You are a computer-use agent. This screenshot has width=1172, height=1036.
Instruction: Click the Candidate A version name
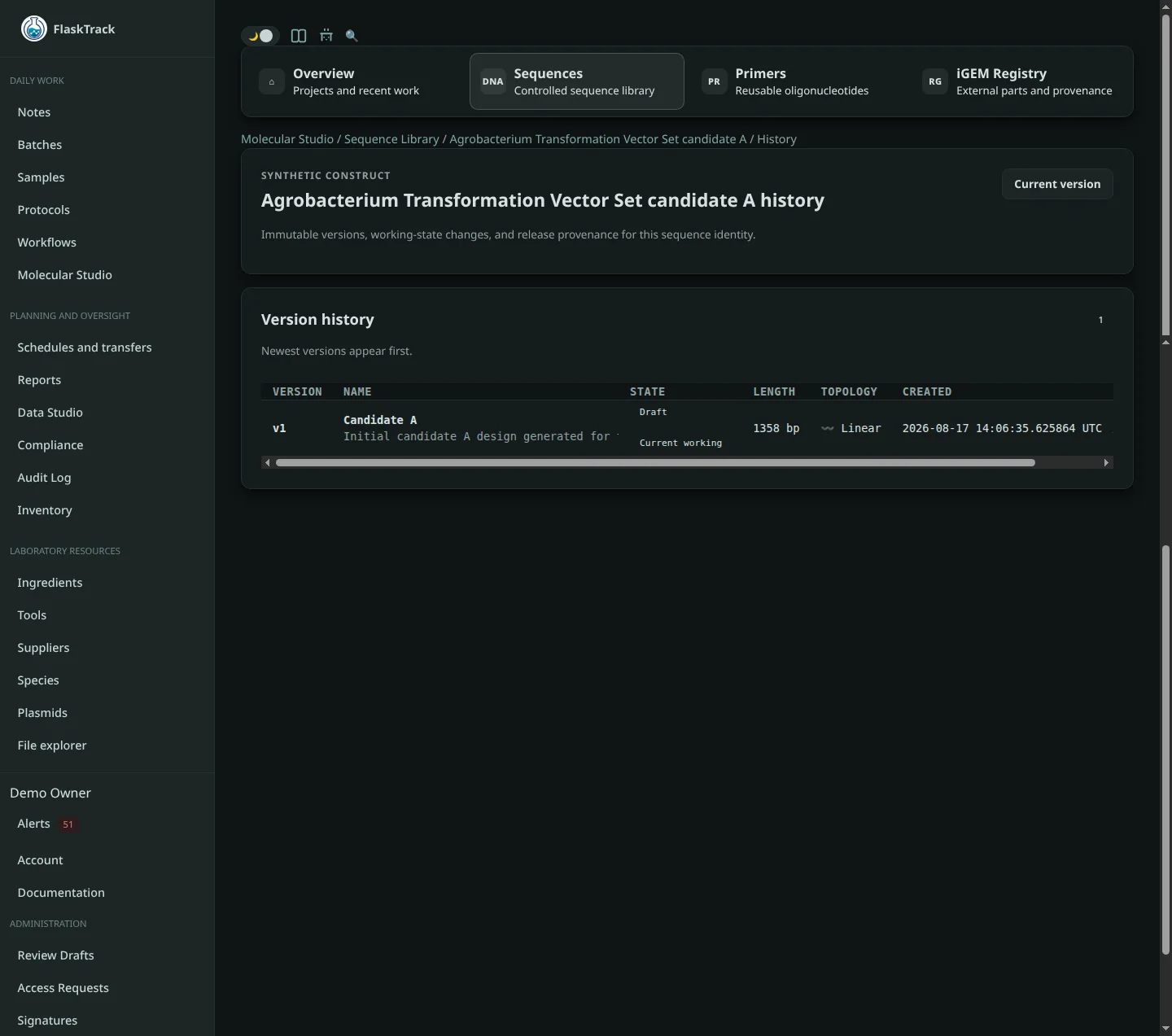[x=380, y=420]
